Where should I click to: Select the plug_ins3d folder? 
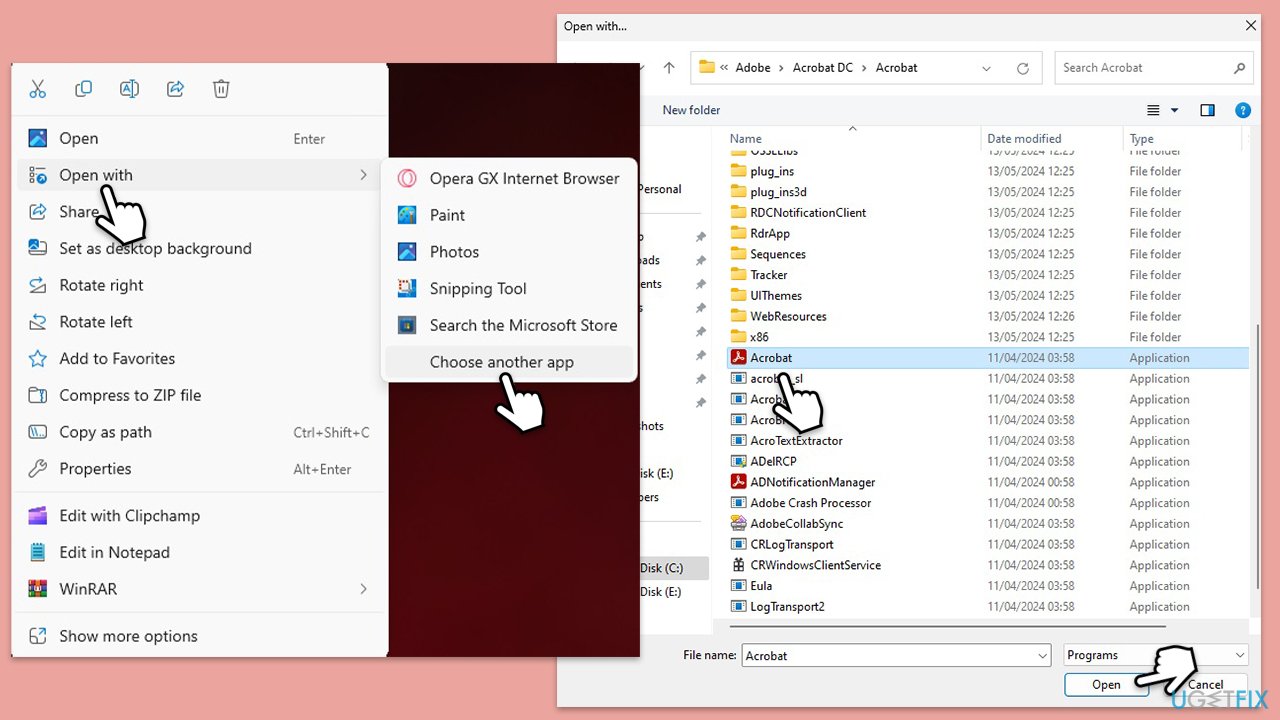click(778, 192)
